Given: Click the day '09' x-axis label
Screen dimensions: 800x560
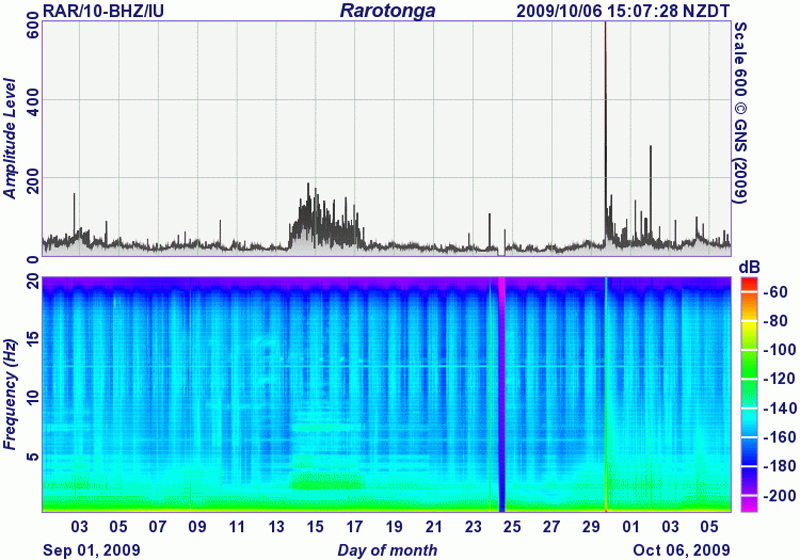Looking at the screenshot, I should tap(197, 526).
